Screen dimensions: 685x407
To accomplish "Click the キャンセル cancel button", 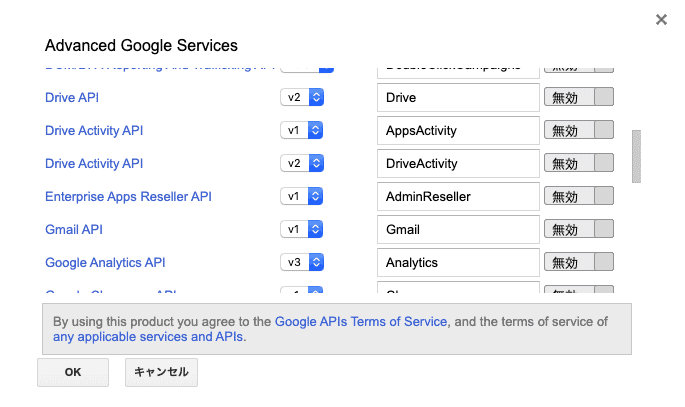I will click(161, 372).
